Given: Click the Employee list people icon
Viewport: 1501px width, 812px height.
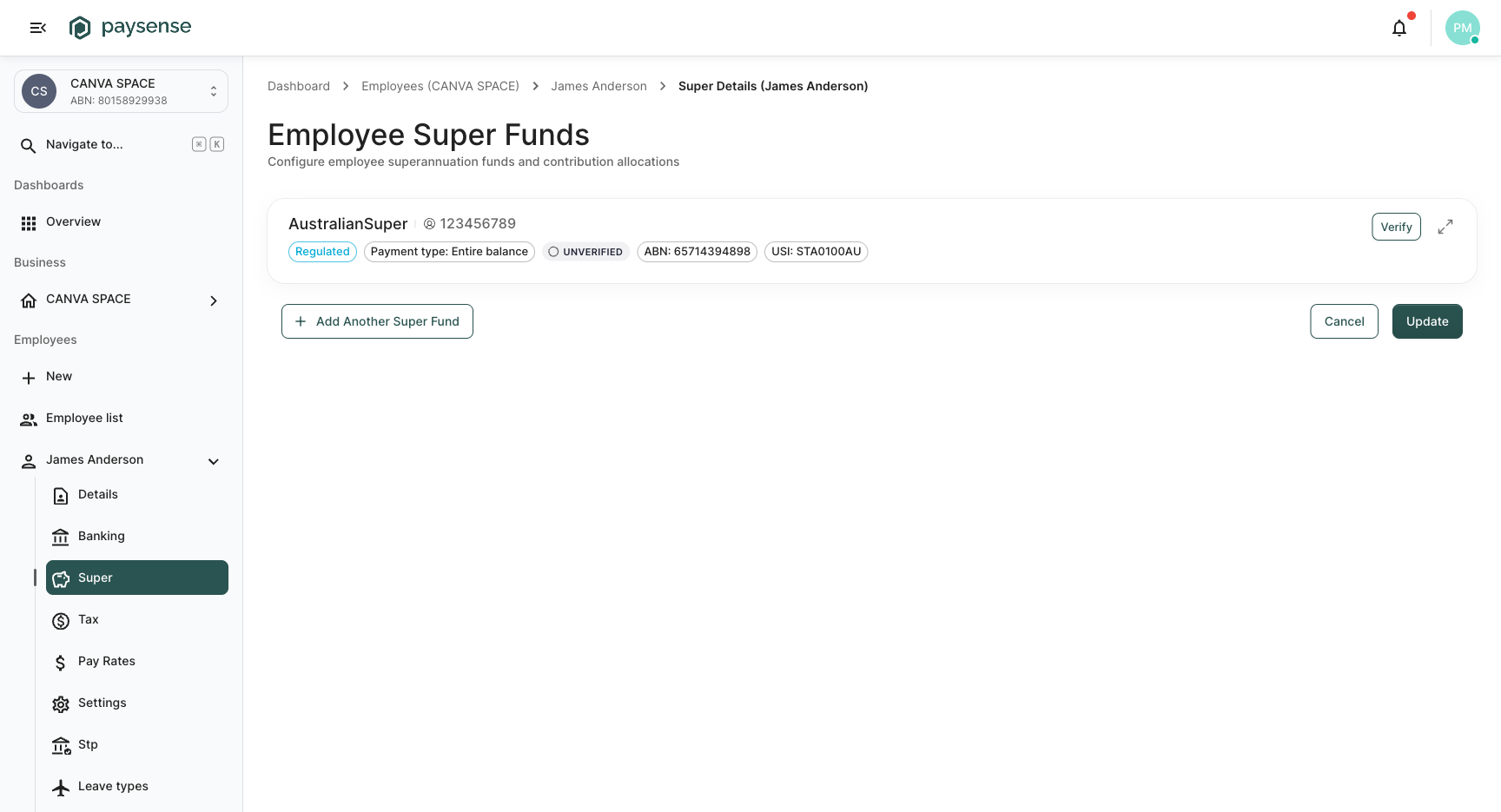Looking at the screenshot, I should [x=29, y=419].
